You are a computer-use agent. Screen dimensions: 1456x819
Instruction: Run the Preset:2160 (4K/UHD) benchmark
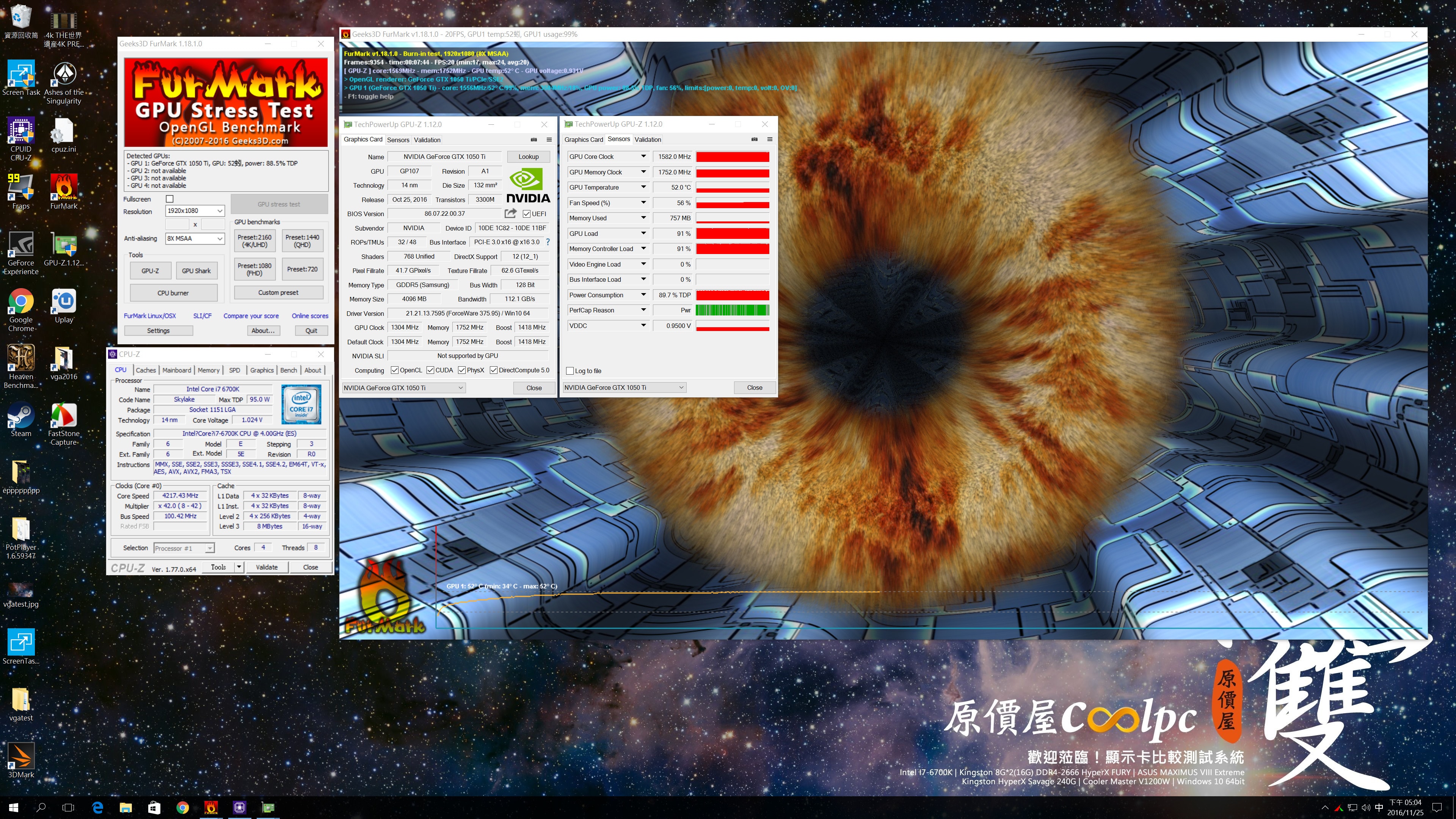pos(254,241)
